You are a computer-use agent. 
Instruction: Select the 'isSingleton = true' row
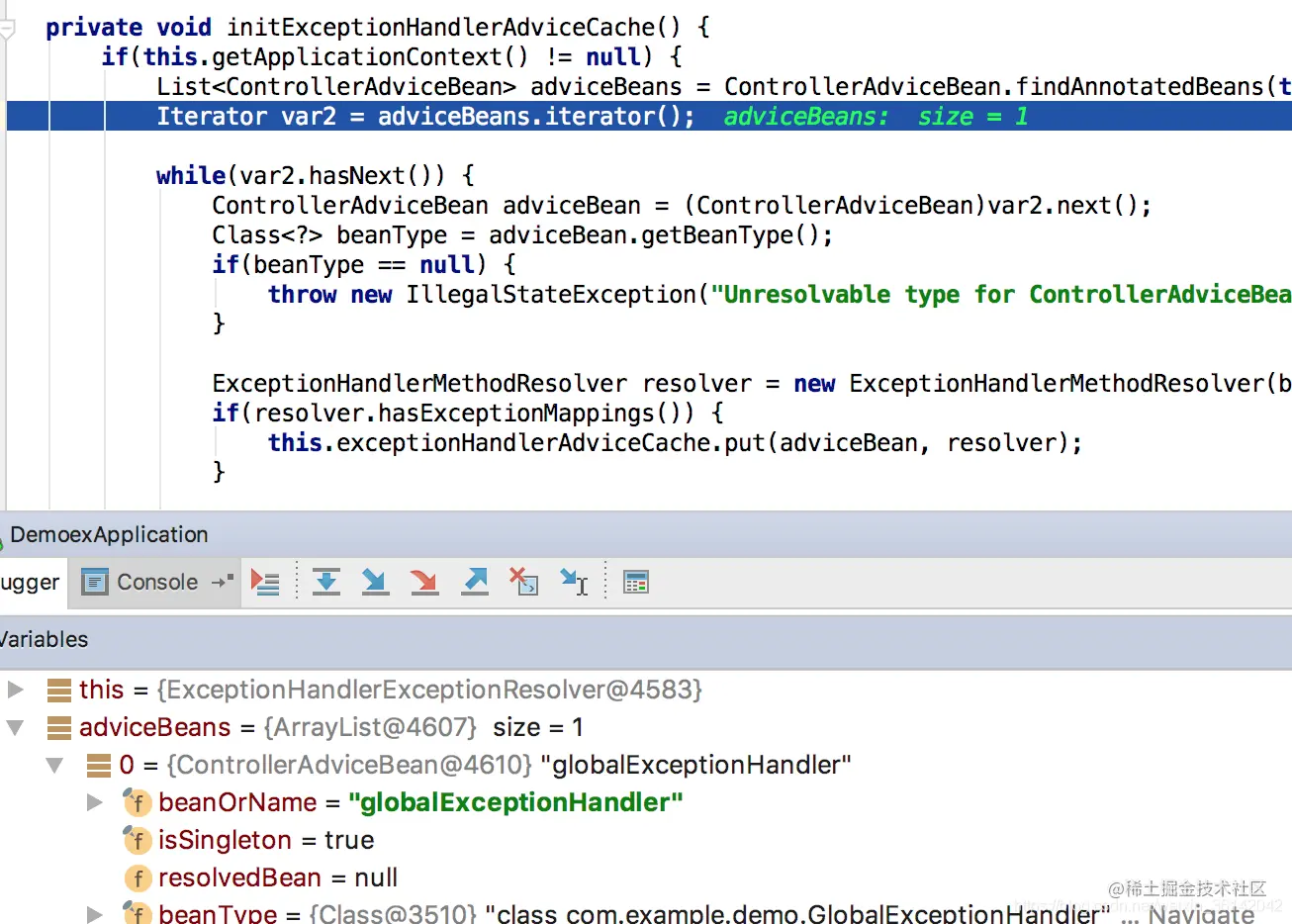(266, 840)
